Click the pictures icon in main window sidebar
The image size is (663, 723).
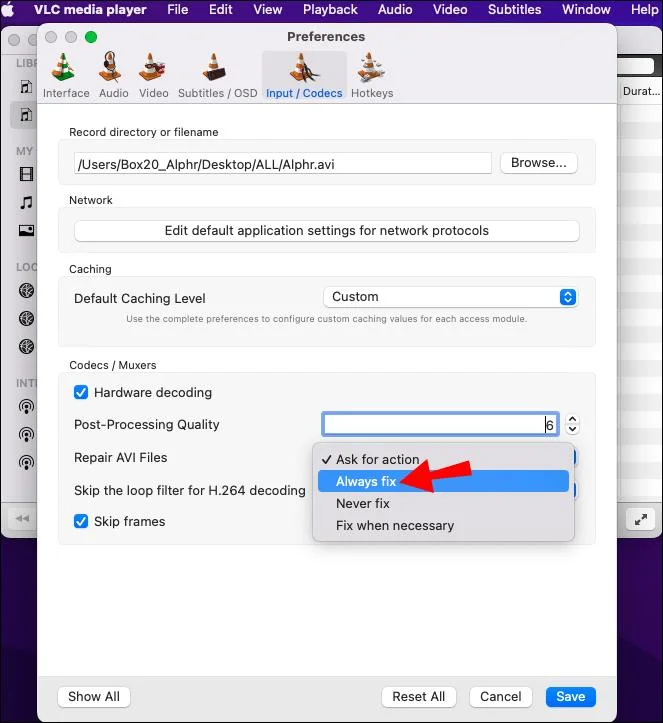26,230
